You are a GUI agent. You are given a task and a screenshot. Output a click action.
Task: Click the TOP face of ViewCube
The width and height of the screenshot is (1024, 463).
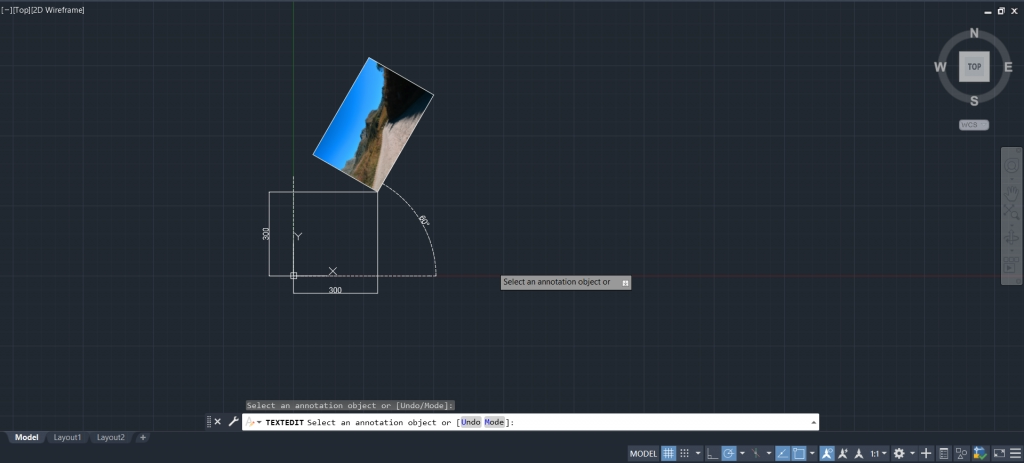coord(974,67)
